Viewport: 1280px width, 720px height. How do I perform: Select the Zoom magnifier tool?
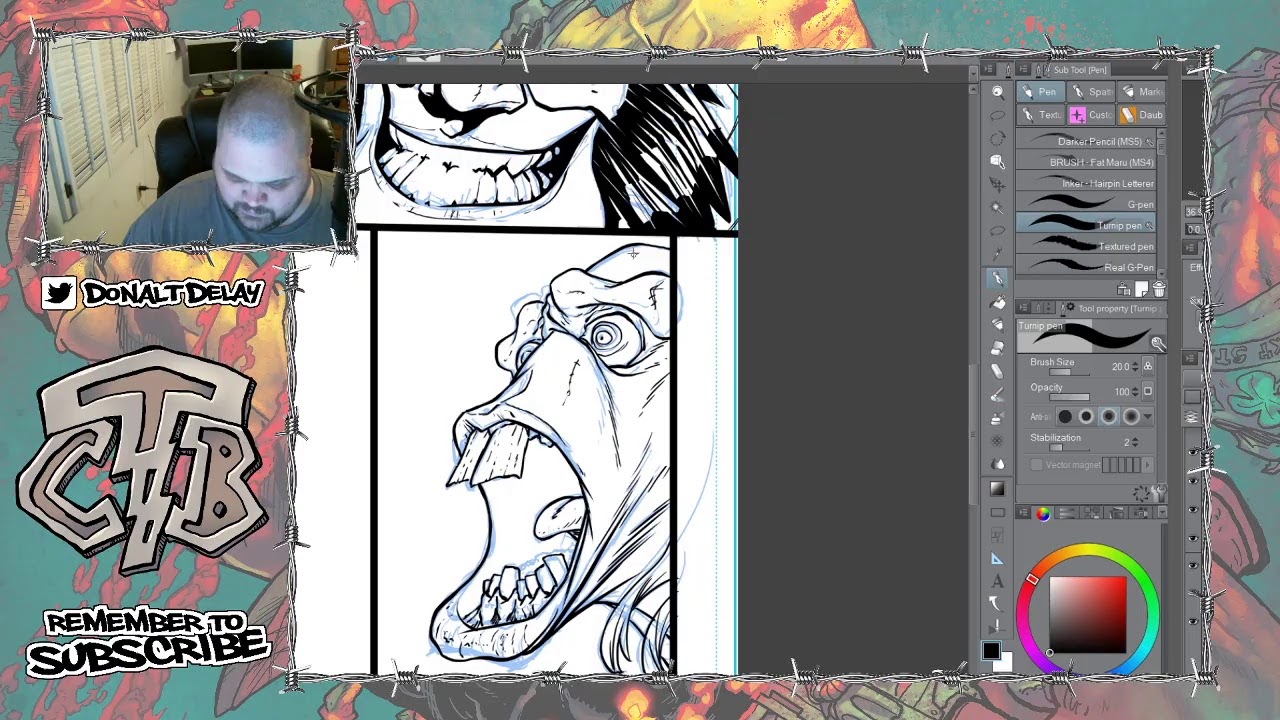pyautogui.click(x=997, y=92)
